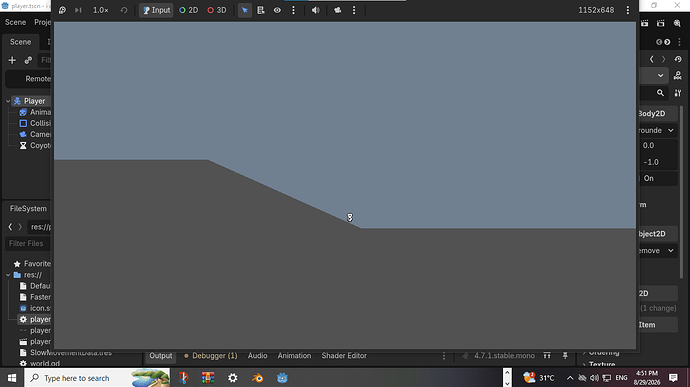This screenshot has width=690, height=387.
Task: Select the Player node in scene tree
Action: [34, 101]
